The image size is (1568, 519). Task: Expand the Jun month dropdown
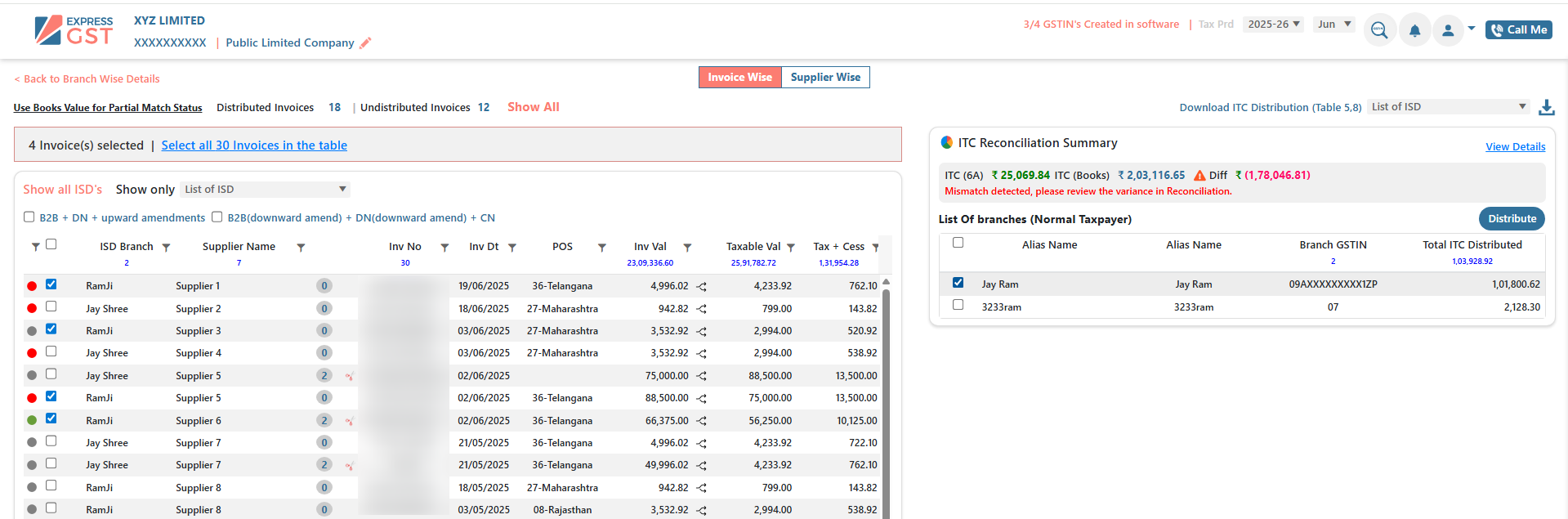1333,25
